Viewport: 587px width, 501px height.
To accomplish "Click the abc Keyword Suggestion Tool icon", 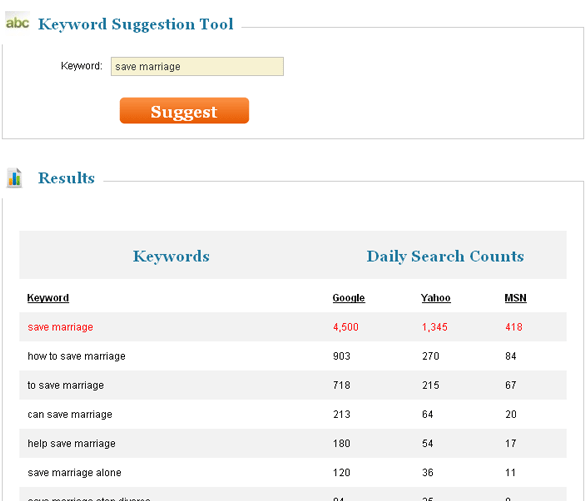I will tap(17, 23).
